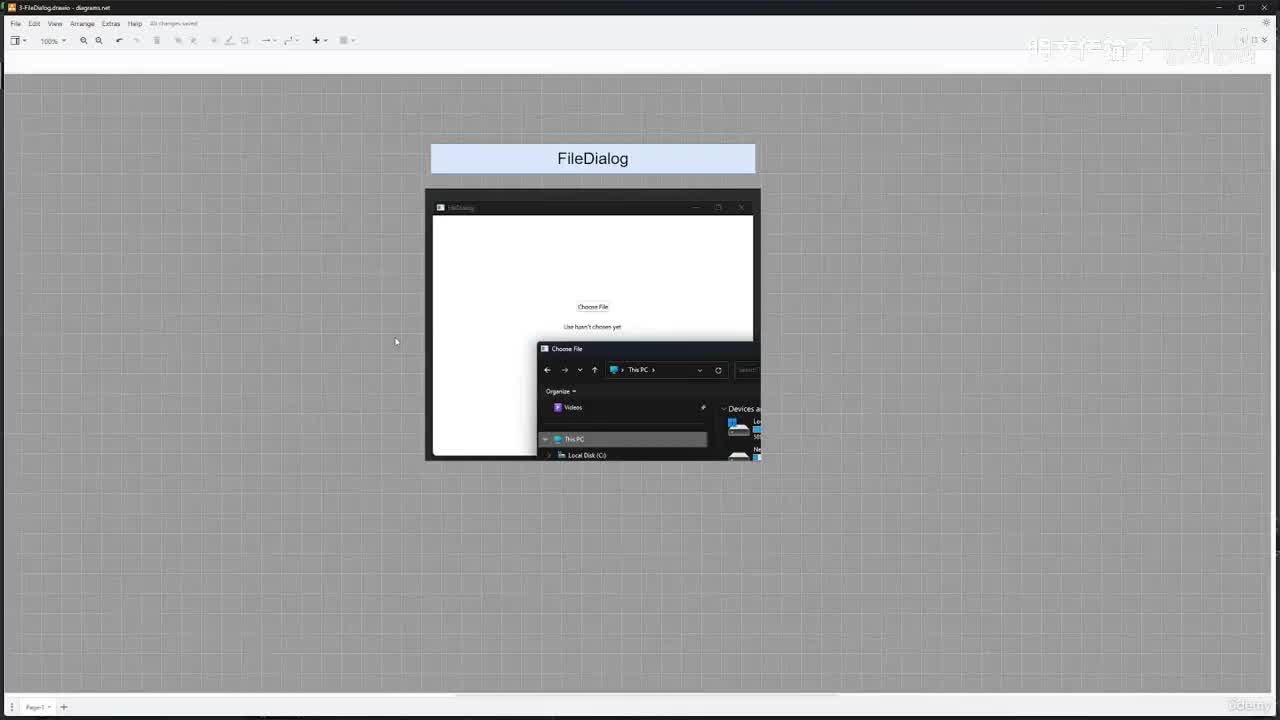Image resolution: width=1280 pixels, height=720 pixels.
Task: Open the Extras menu
Action: click(x=111, y=23)
